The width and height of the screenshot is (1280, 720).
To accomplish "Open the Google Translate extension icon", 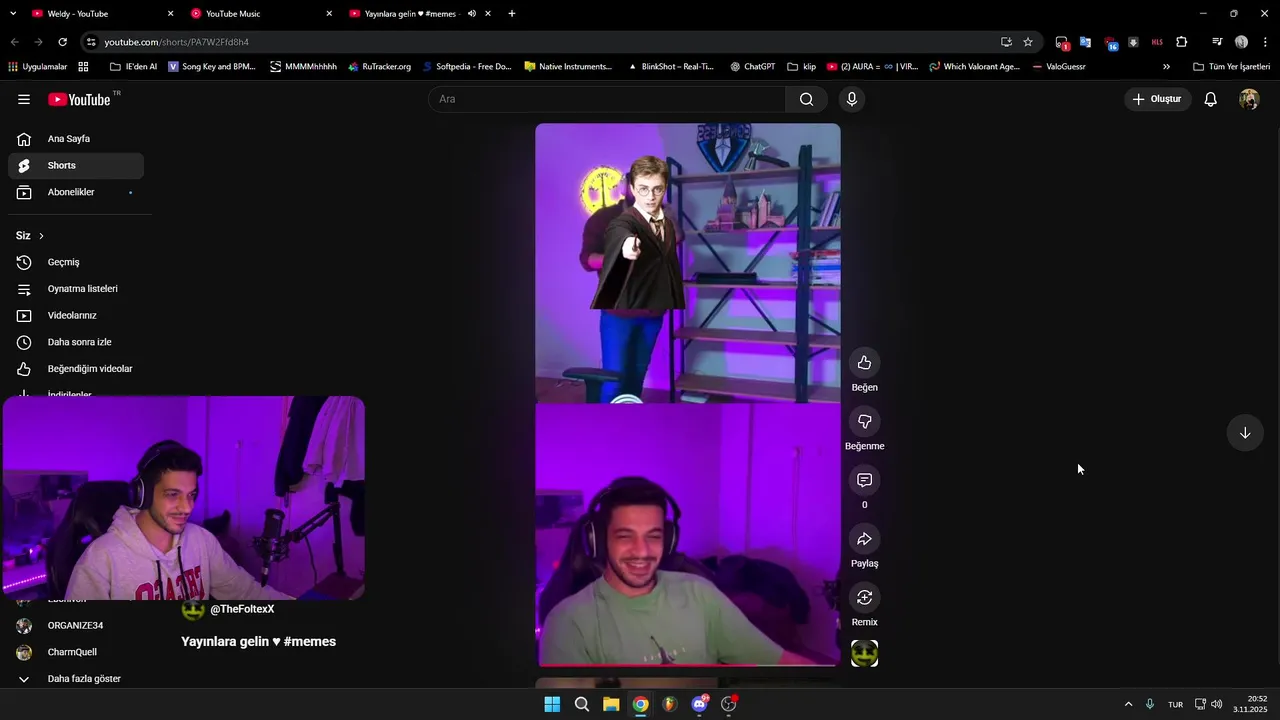I will (1085, 42).
